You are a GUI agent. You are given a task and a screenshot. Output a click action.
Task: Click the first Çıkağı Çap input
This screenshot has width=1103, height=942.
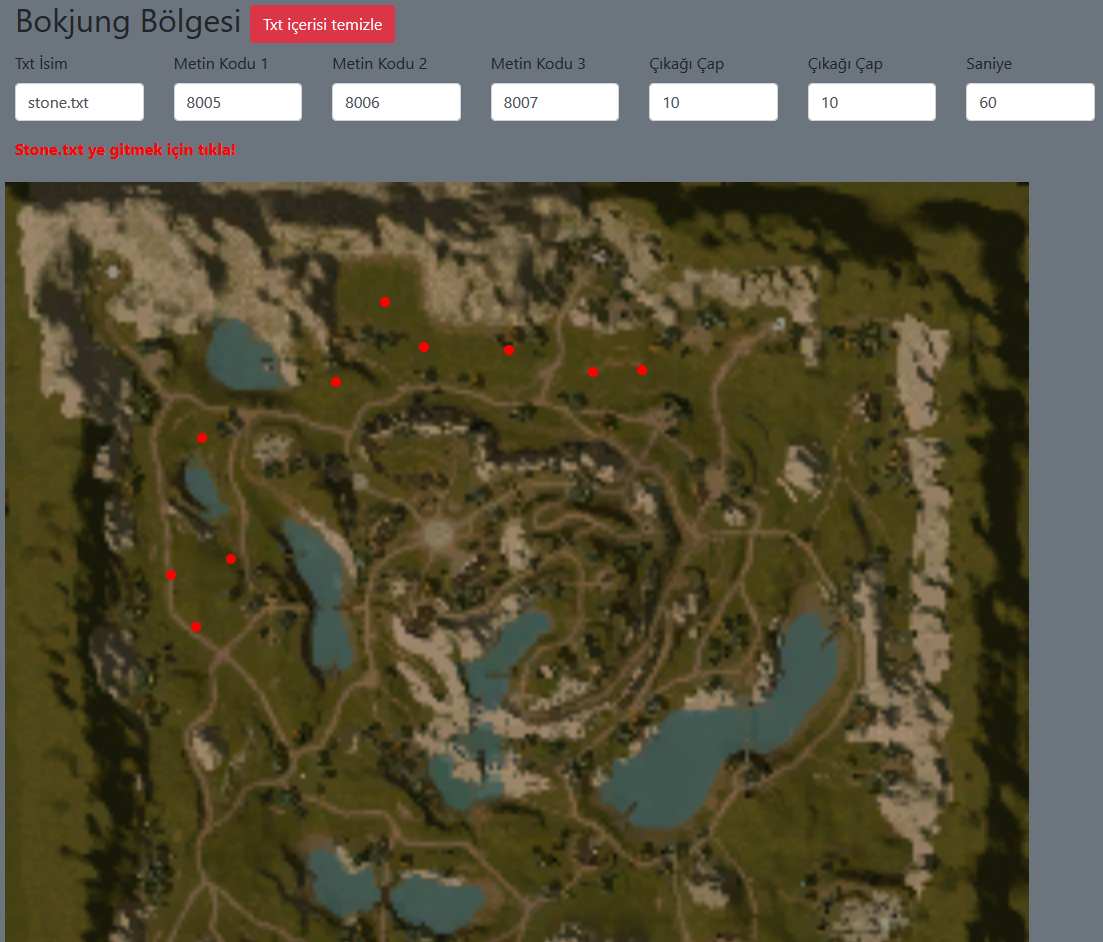[x=712, y=102]
